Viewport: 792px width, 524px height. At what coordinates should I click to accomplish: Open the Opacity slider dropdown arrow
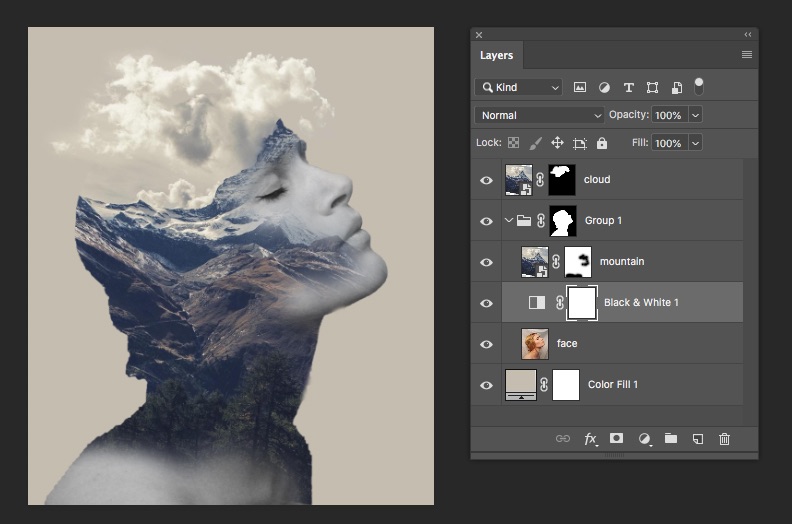click(x=696, y=115)
